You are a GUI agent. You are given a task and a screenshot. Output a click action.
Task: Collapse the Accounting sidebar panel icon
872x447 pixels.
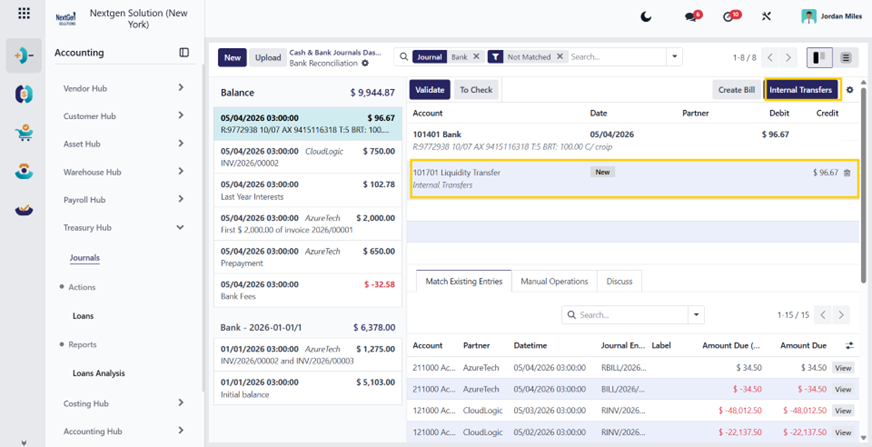(184, 52)
